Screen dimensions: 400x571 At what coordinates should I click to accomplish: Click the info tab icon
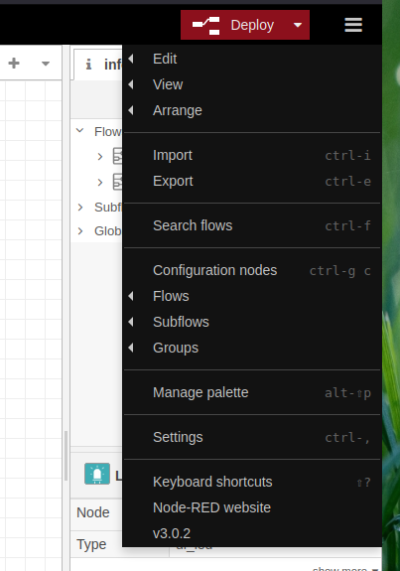click(x=89, y=64)
